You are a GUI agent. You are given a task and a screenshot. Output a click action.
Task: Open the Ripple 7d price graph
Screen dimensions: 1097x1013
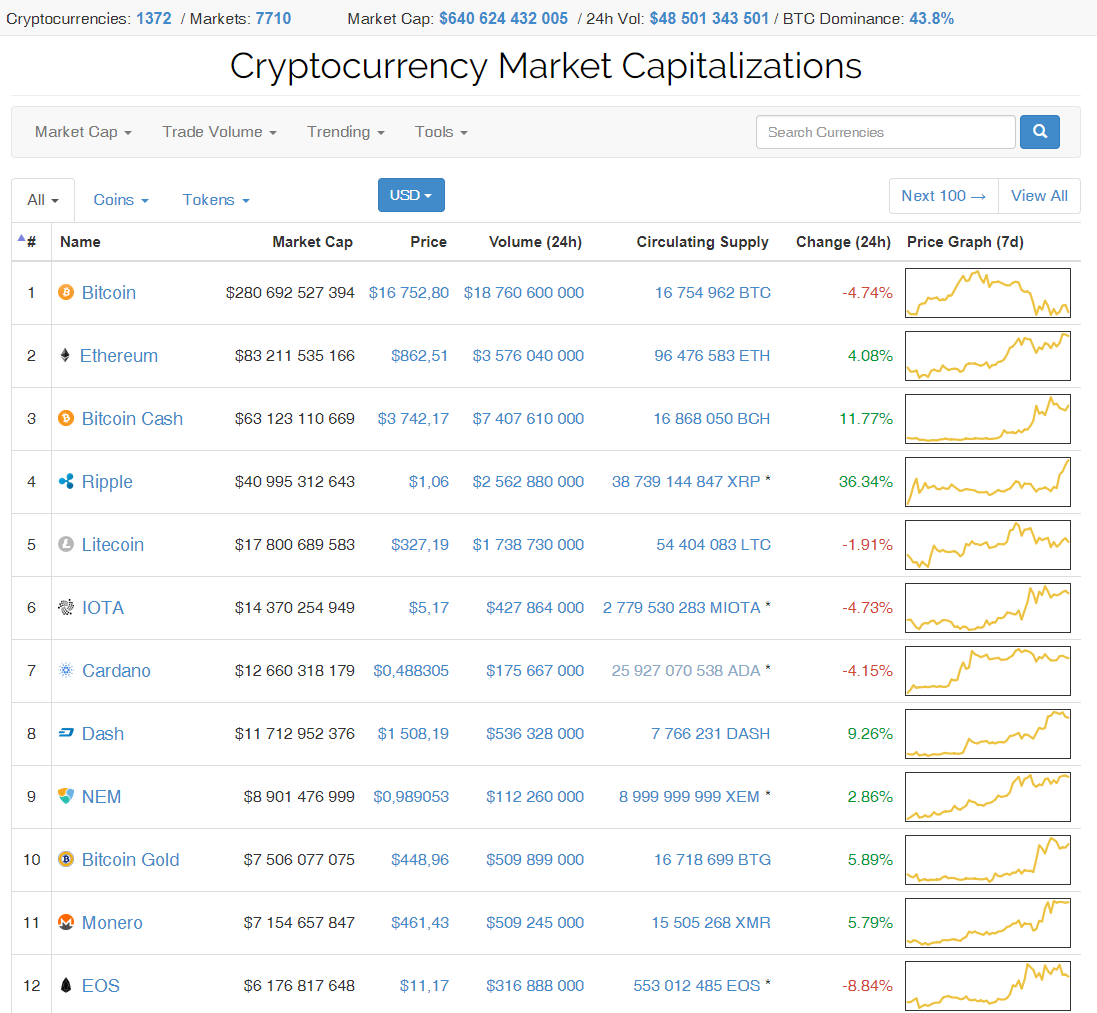(988, 481)
